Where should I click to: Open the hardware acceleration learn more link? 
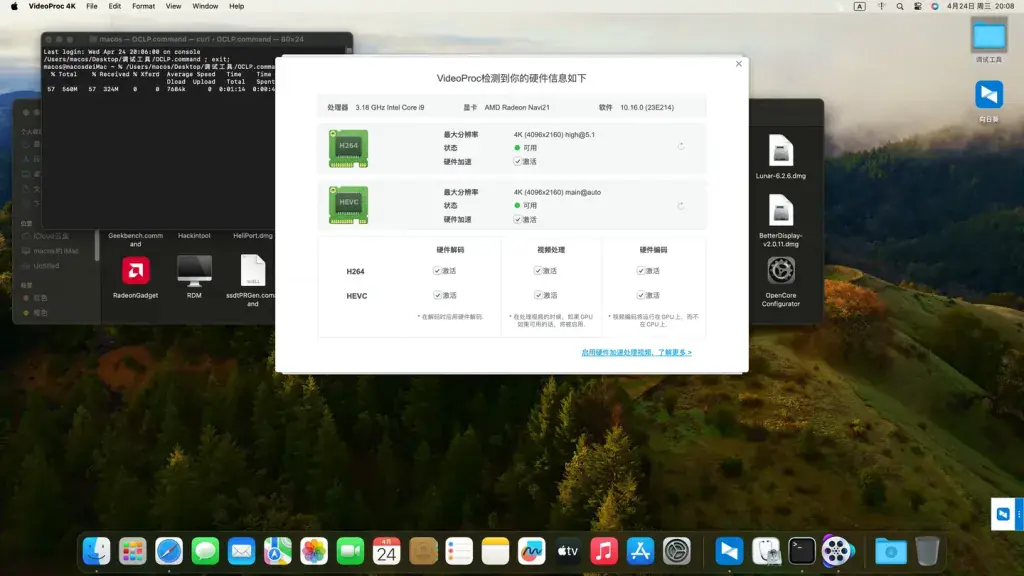click(x=636, y=352)
